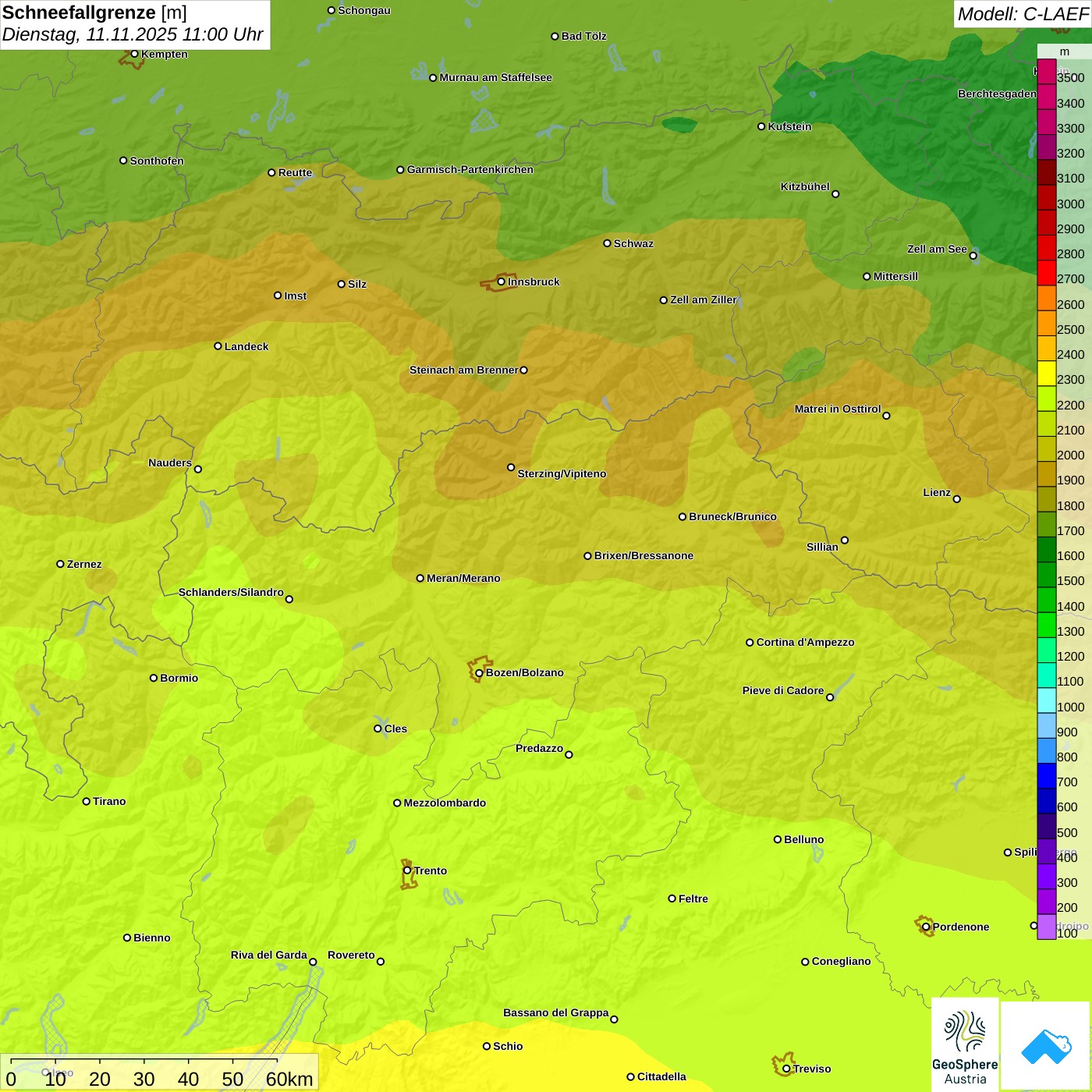The image size is (1092, 1092).
Task: Click the light cyan legend swatch near 1000
Action: pos(1046,700)
